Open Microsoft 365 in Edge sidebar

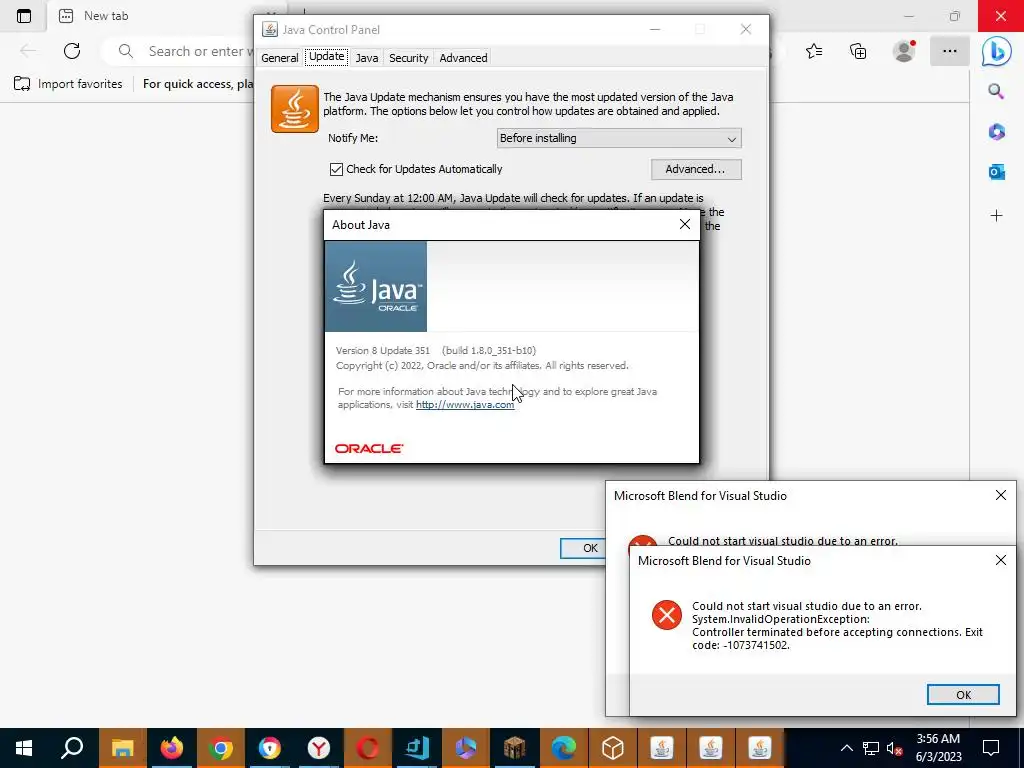pos(997,132)
